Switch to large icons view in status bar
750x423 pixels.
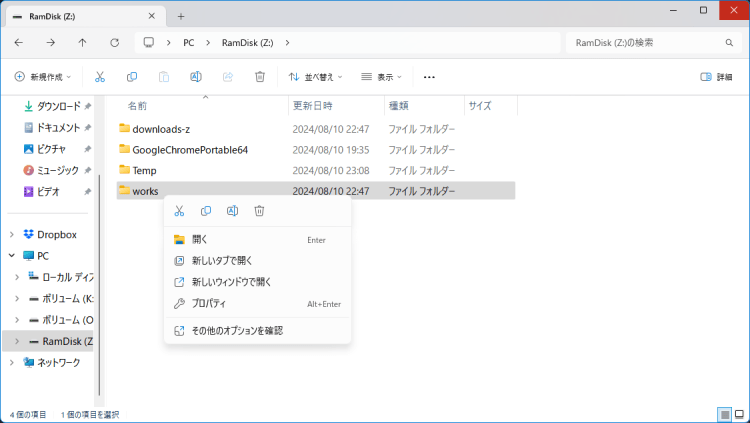tap(739, 414)
